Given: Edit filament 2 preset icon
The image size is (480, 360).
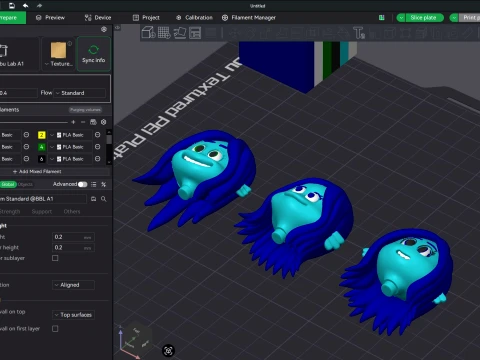Looking at the screenshot, I should click(x=98, y=135).
